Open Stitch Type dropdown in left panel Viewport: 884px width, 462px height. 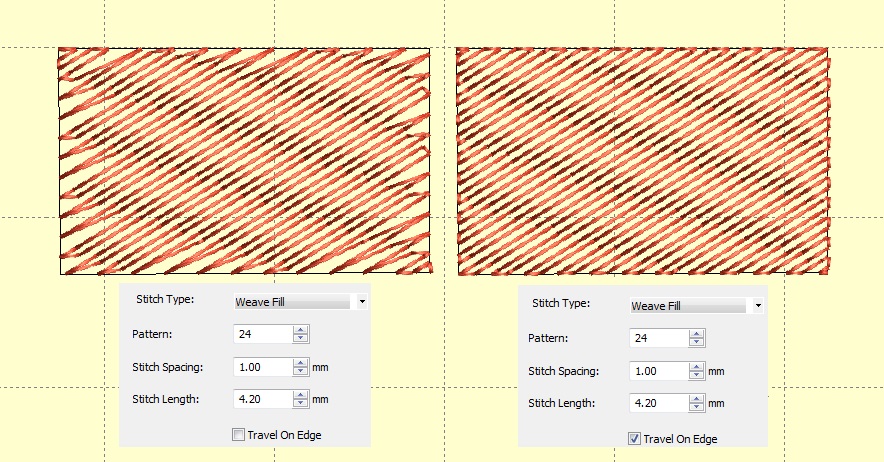point(362,302)
